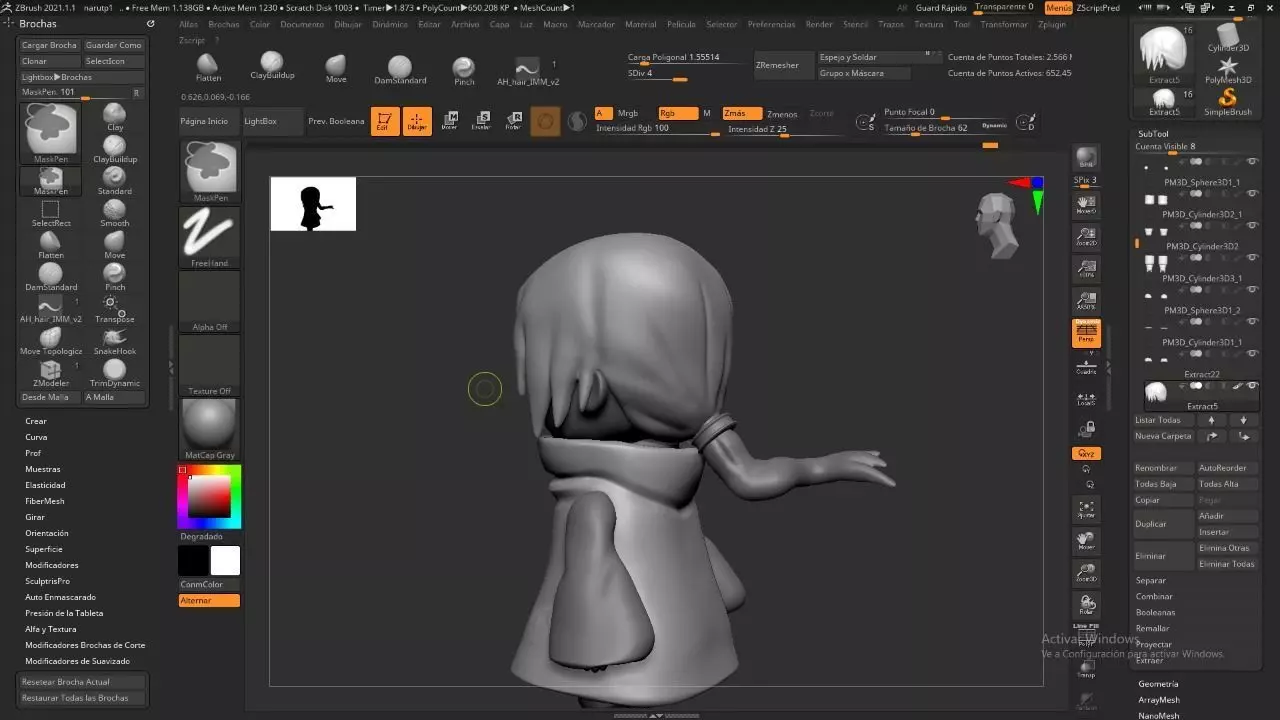Screen dimensions: 1280x720
Task: Open the Material menu
Action: 640,24
